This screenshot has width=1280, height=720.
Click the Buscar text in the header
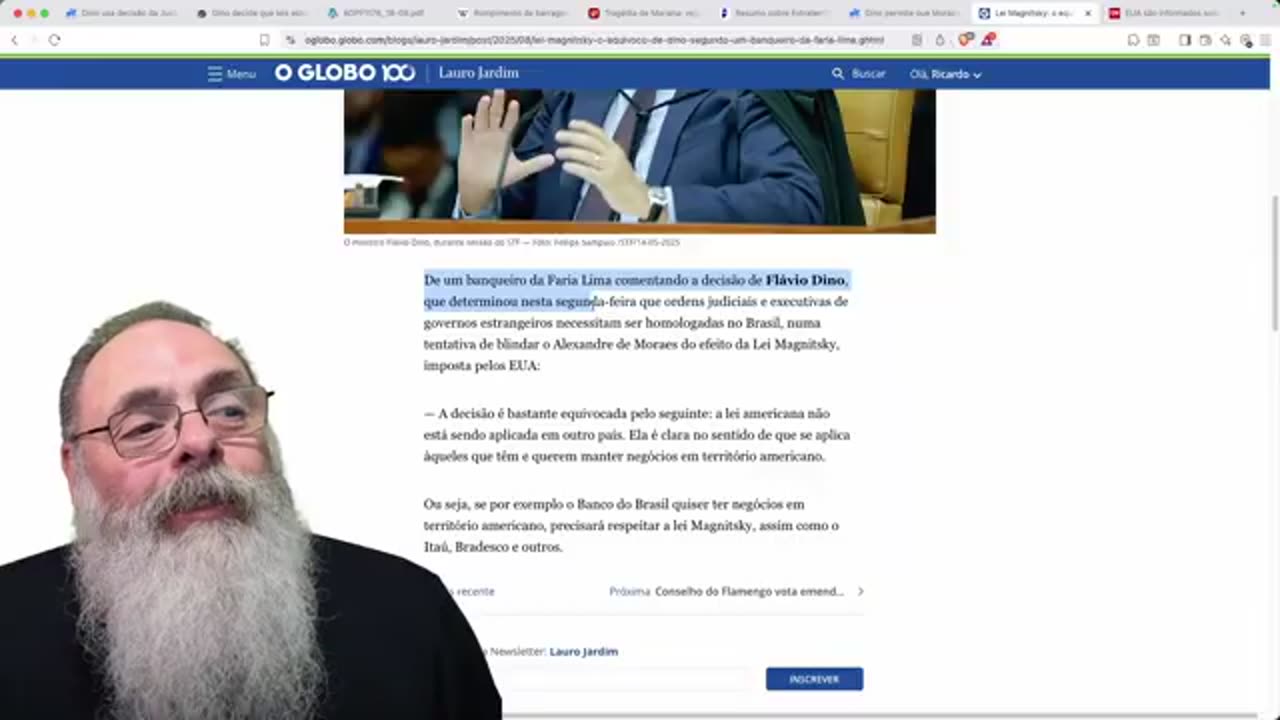[x=868, y=74]
